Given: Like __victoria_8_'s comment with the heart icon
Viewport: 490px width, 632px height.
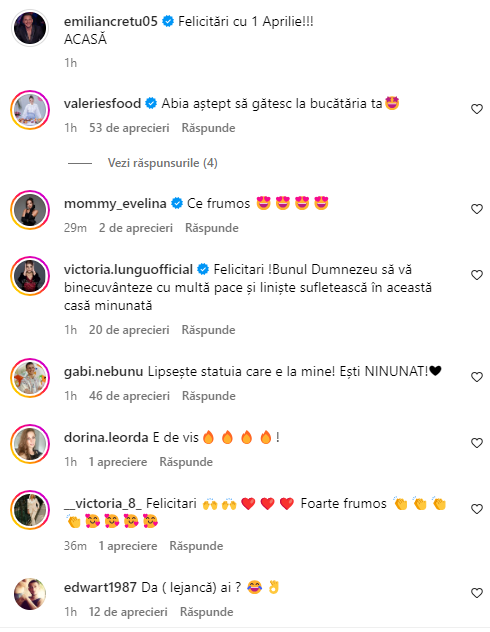Looking at the screenshot, I should pyautogui.click(x=477, y=509).
